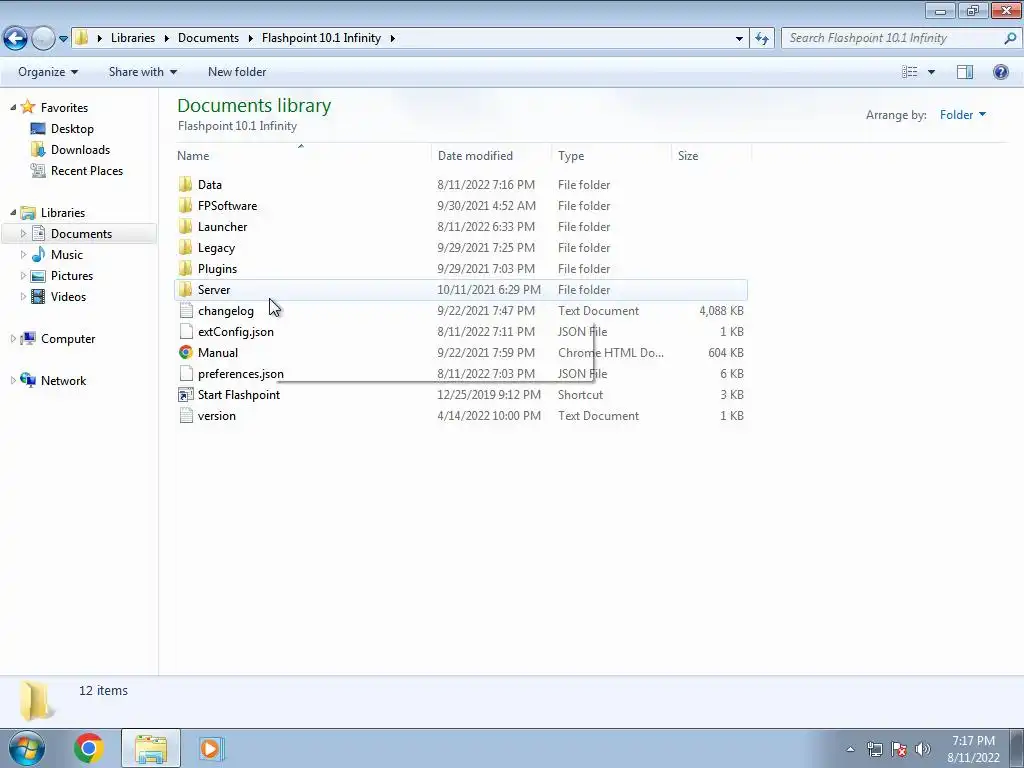Expand the Pictures library tree
Image resolution: width=1024 pixels, height=768 pixels.
pyautogui.click(x=24, y=276)
